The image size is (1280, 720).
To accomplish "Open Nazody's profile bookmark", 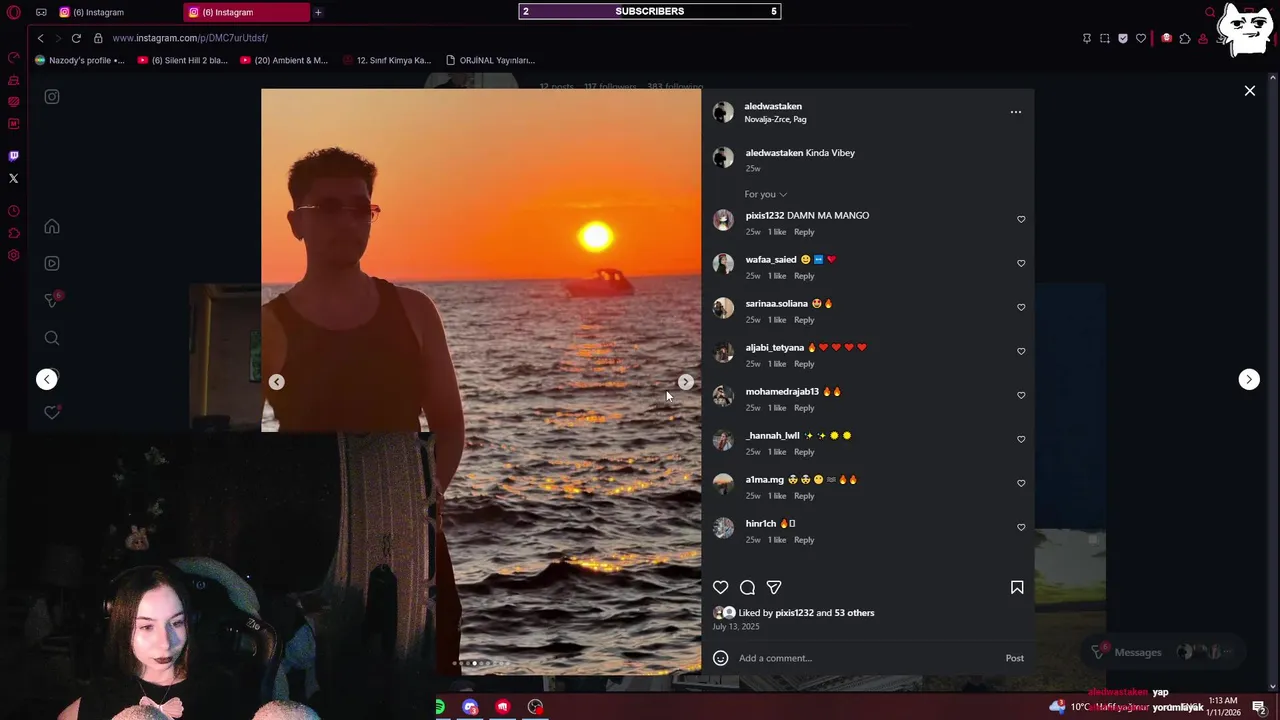I will [80, 60].
